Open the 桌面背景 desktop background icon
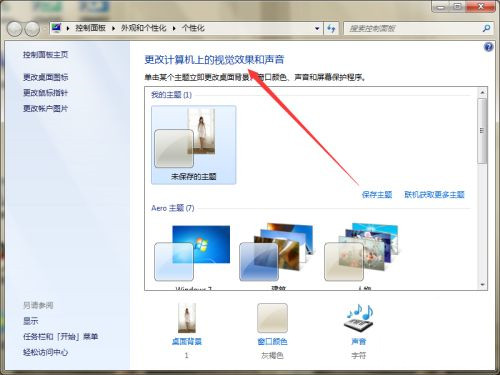 [187, 318]
